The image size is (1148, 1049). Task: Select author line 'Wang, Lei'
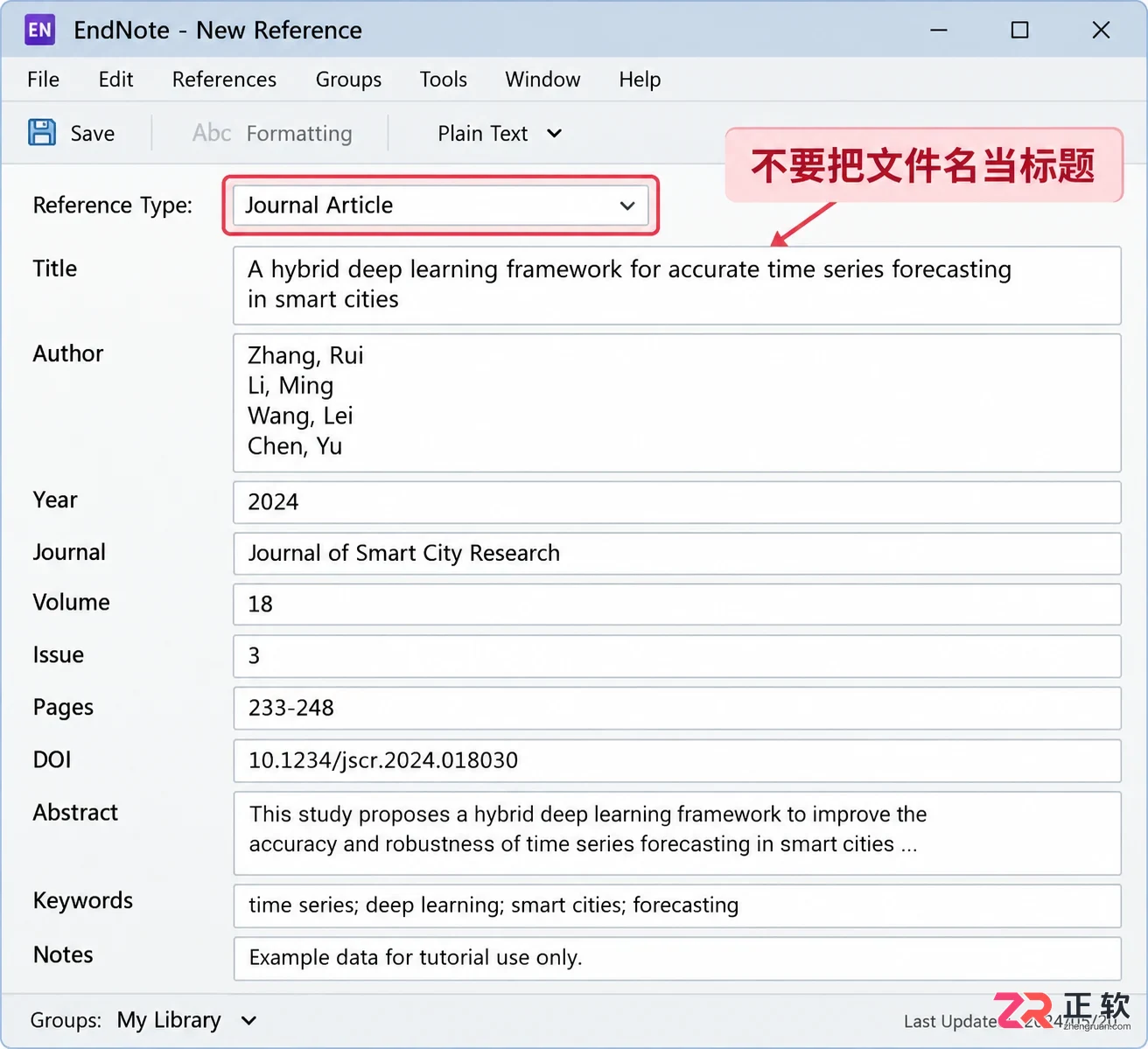(300, 416)
